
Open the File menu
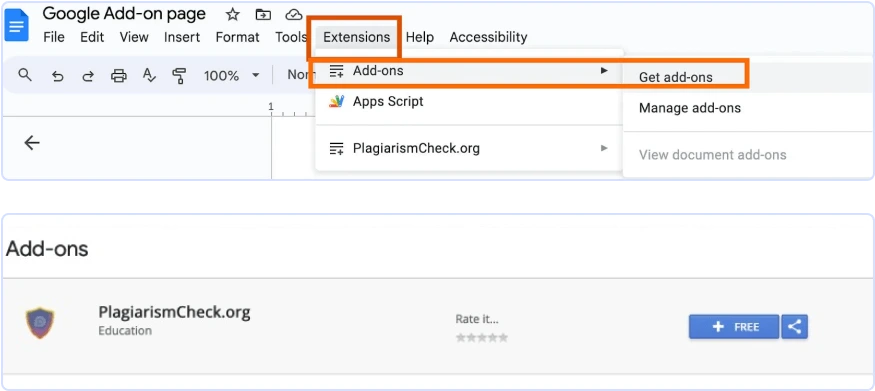[54, 37]
